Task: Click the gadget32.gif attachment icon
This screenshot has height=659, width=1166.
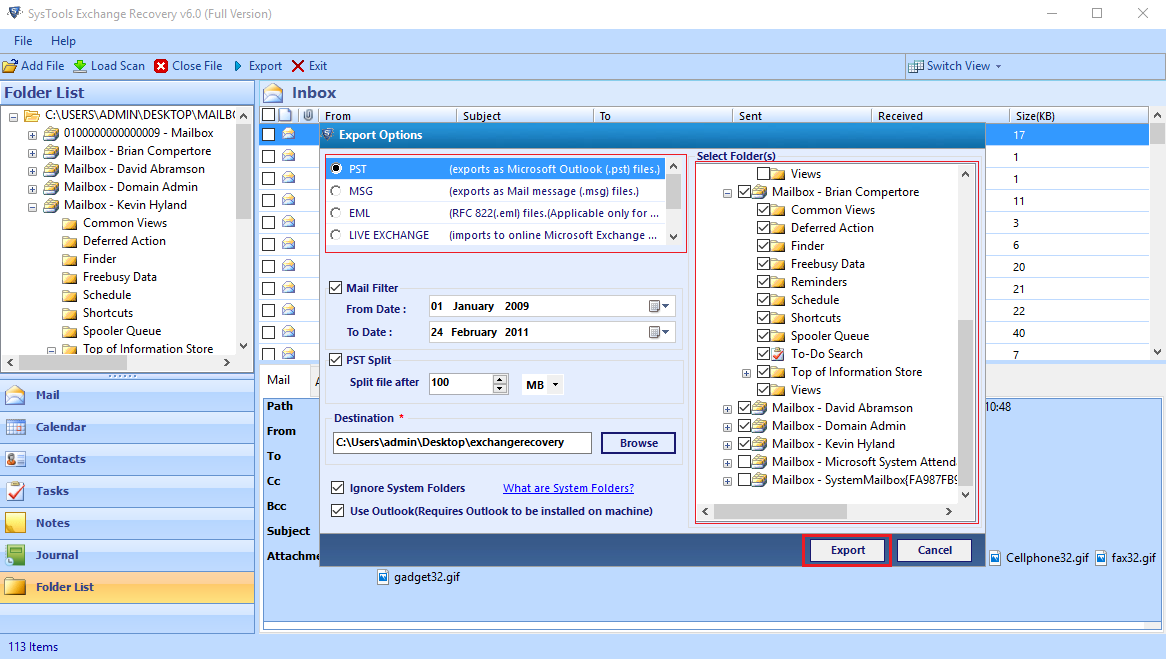Action: [383, 577]
